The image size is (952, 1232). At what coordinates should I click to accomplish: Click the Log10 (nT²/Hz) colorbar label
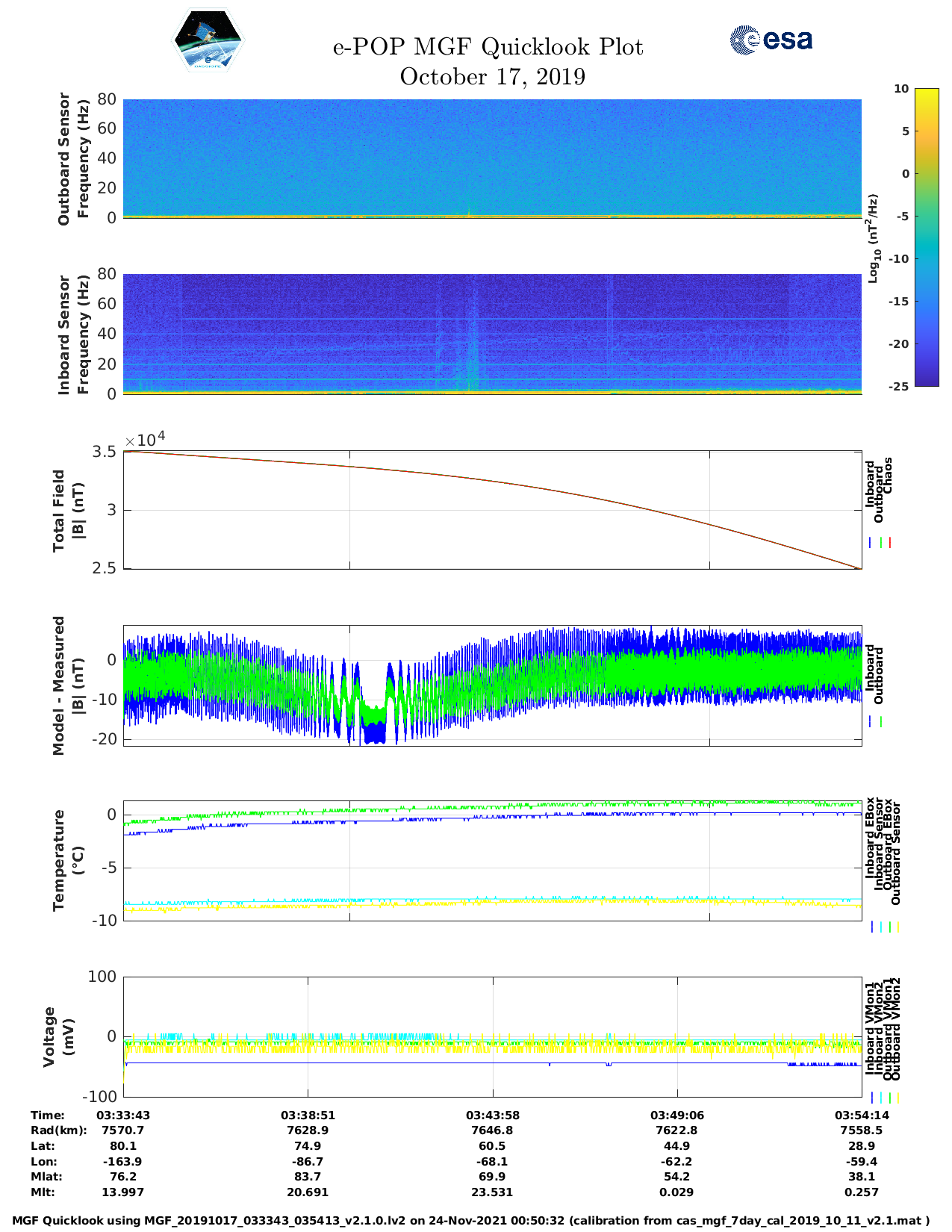[873, 238]
